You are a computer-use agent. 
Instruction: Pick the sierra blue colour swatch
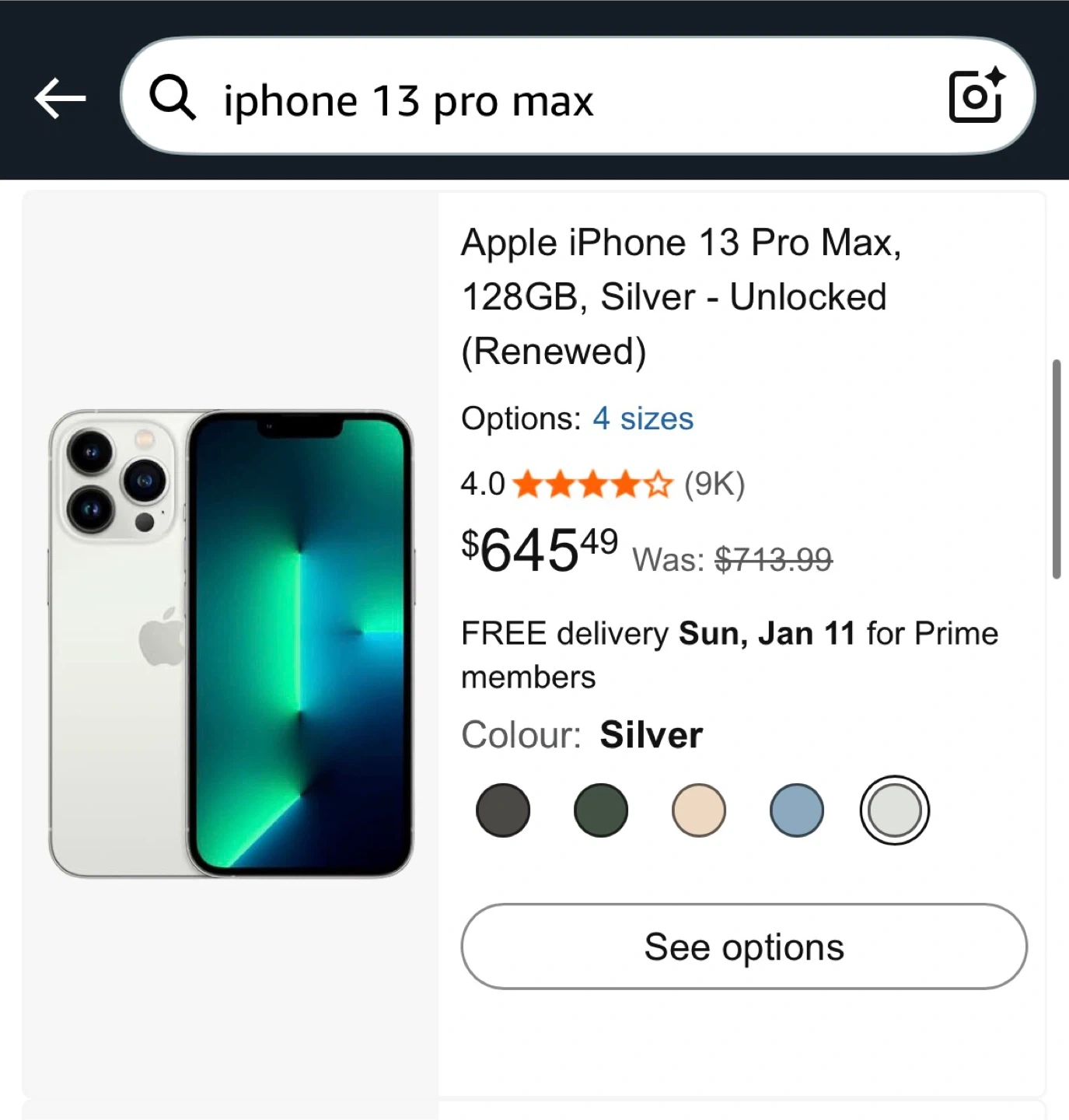pos(797,810)
